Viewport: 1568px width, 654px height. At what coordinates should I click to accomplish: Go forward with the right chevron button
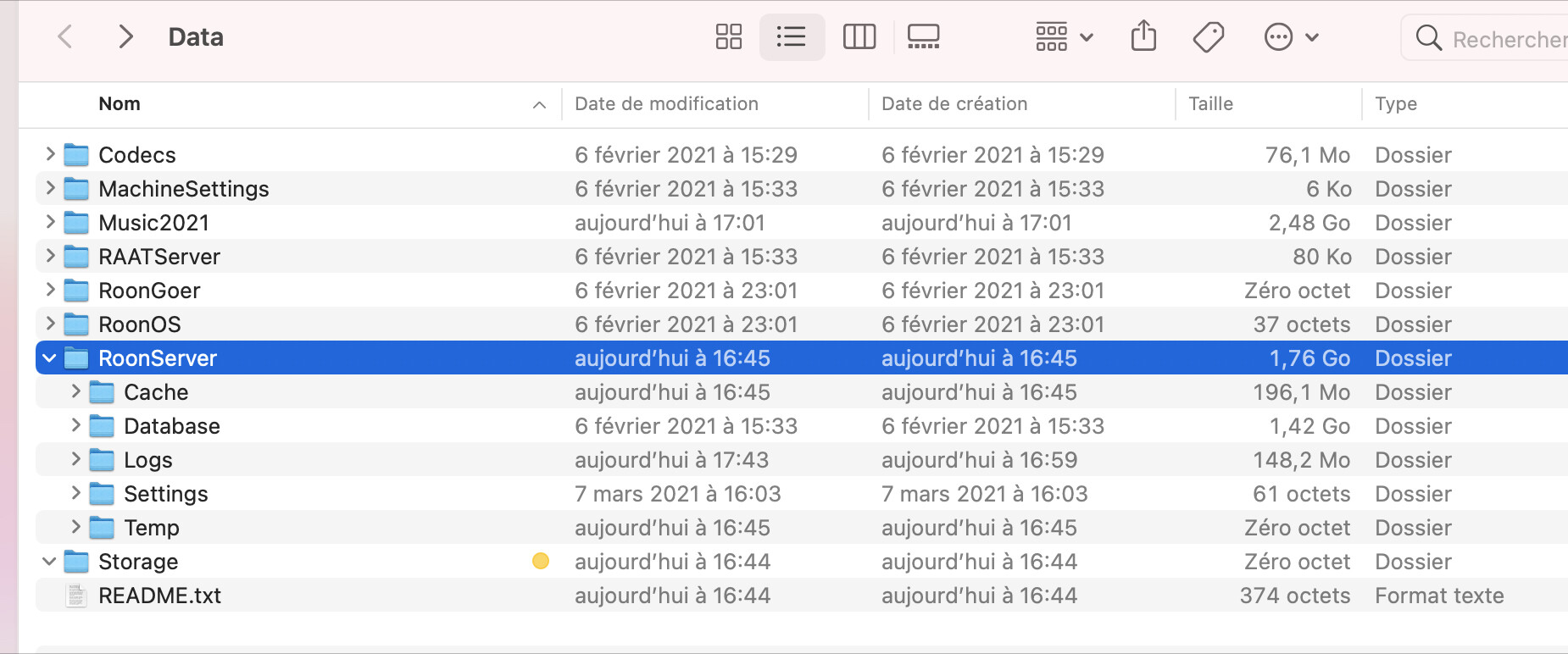(125, 36)
